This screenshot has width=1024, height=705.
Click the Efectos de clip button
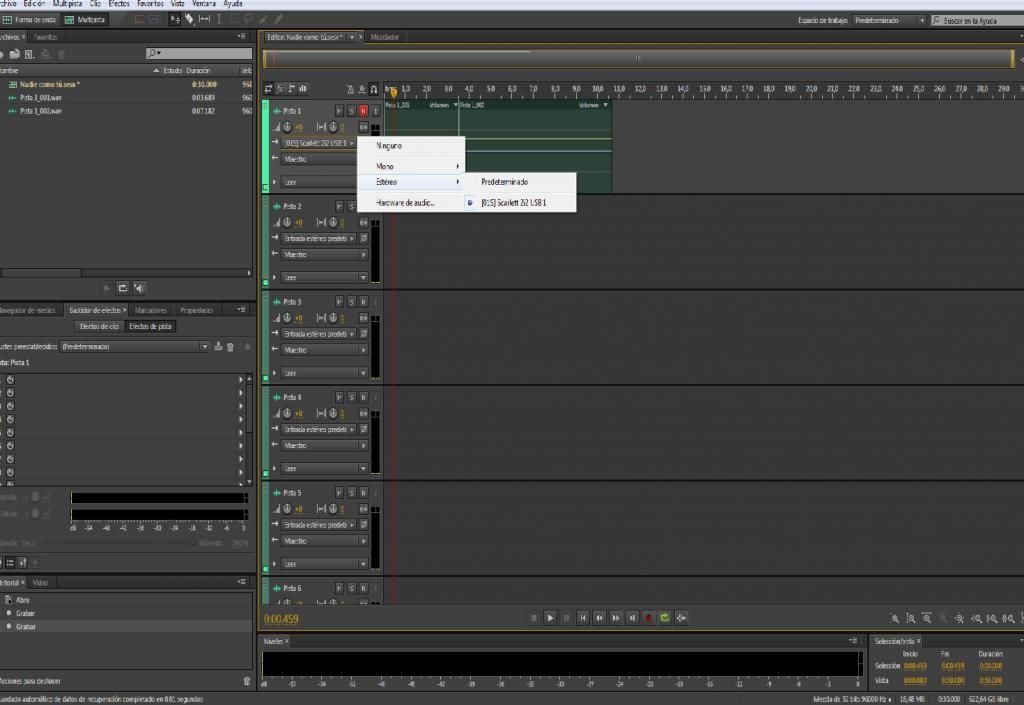(x=99, y=326)
